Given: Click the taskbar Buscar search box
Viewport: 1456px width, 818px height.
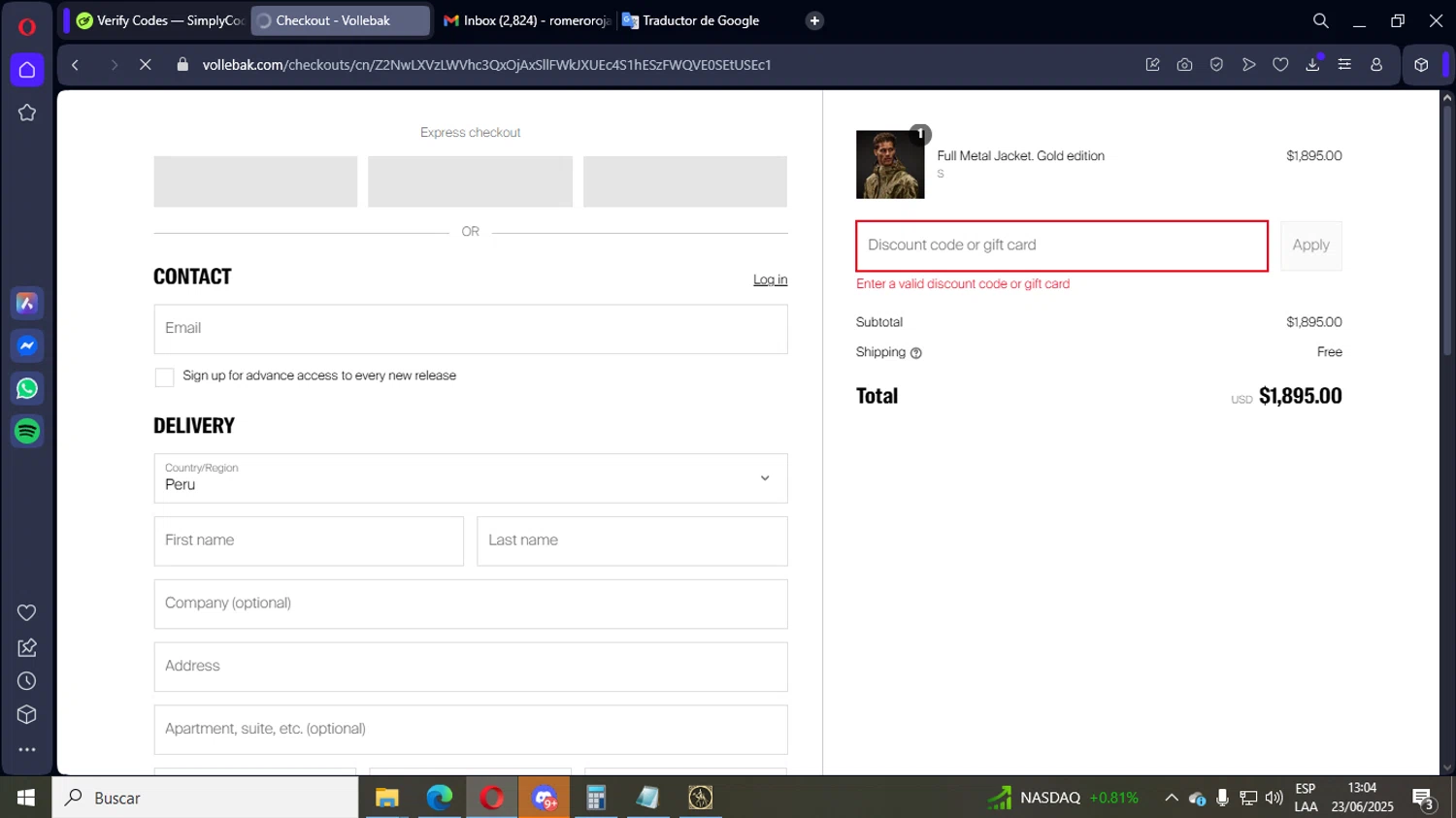Looking at the screenshot, I should click(205, 798).
